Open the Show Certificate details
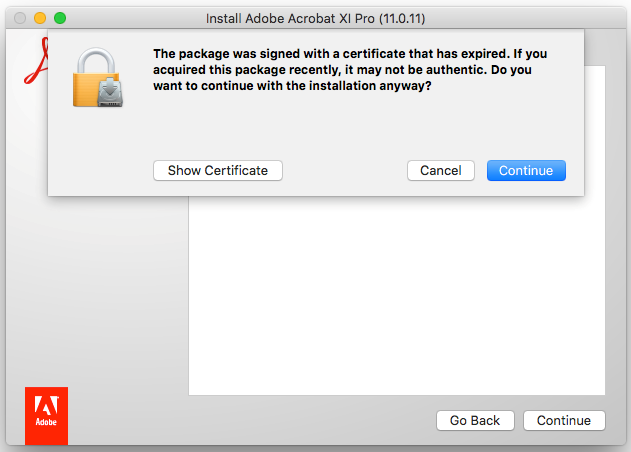Viewport: 631px width, 452px height. 218,171
